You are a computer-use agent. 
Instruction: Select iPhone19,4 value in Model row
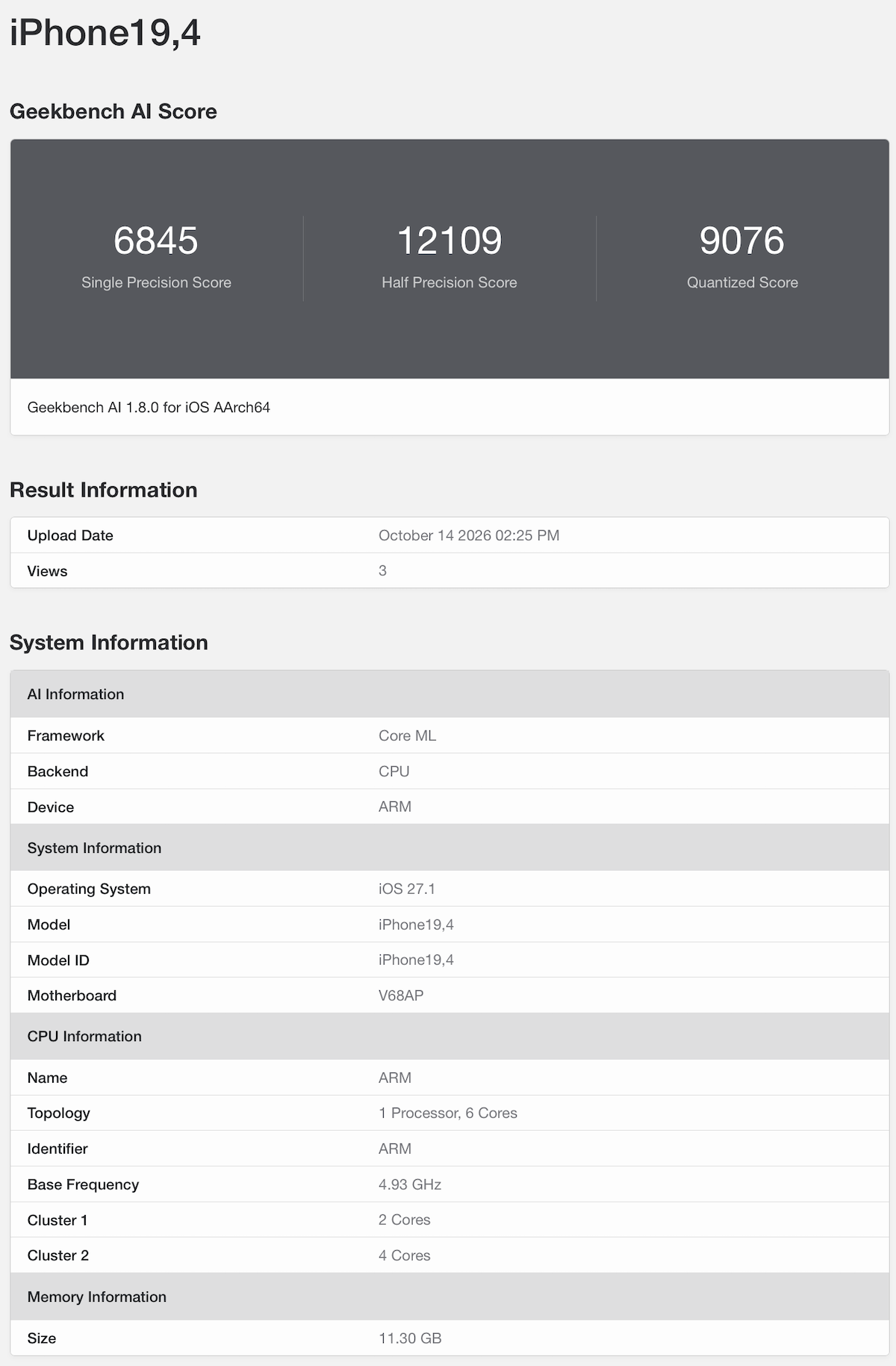tap(416, 925)
